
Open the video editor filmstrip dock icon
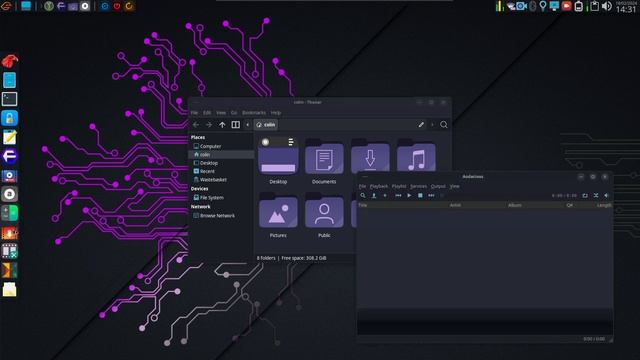[x=9, y=251]
